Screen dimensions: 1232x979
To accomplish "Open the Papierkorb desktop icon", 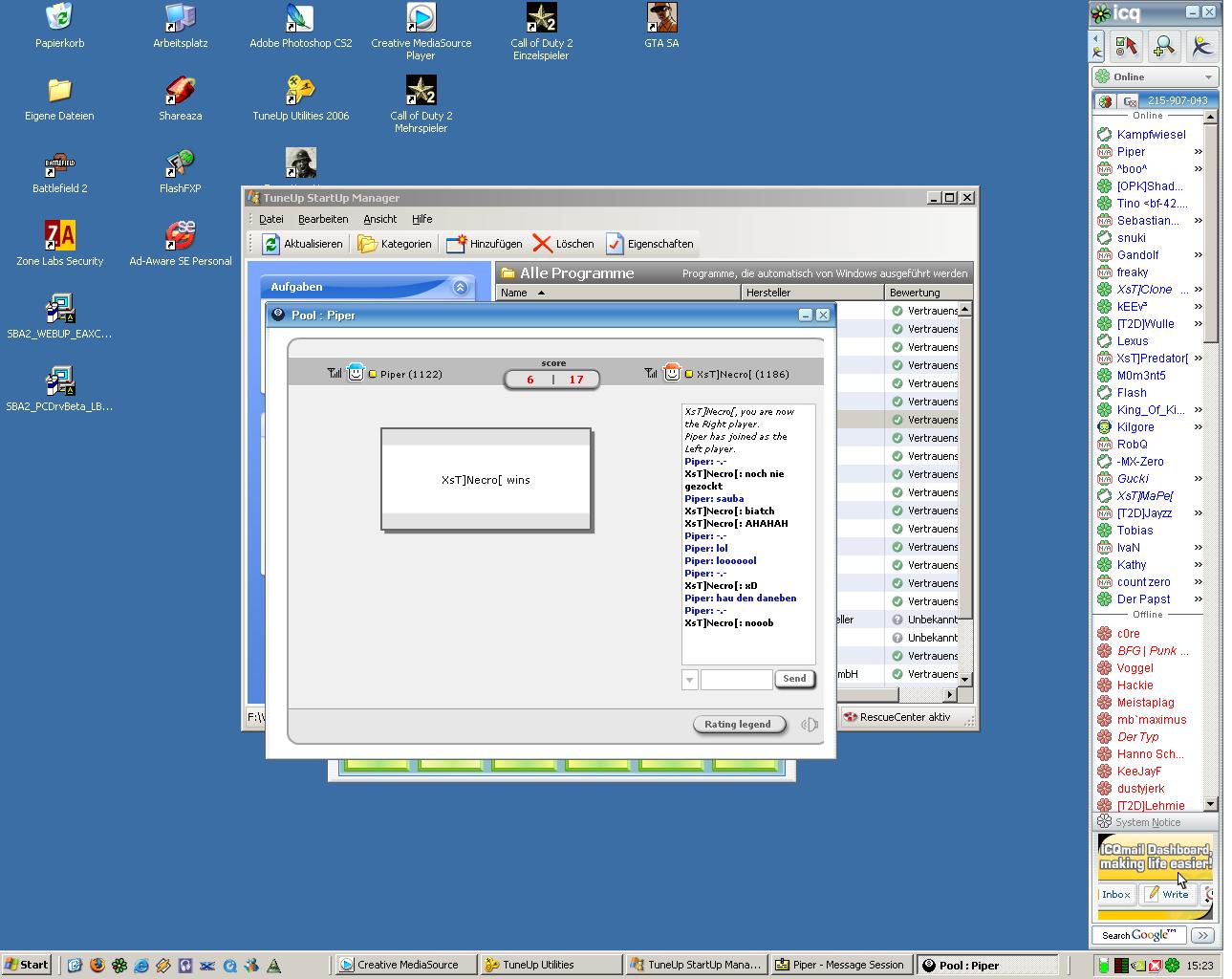I will (59, 27).
